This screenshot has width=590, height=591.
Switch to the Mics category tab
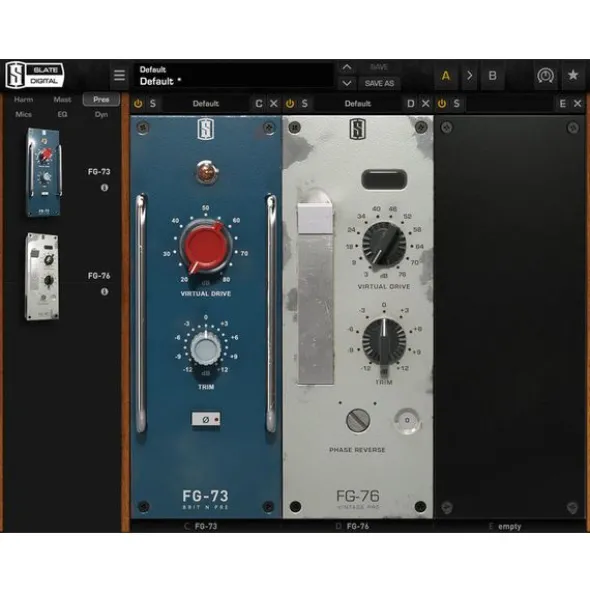[23, 114]
